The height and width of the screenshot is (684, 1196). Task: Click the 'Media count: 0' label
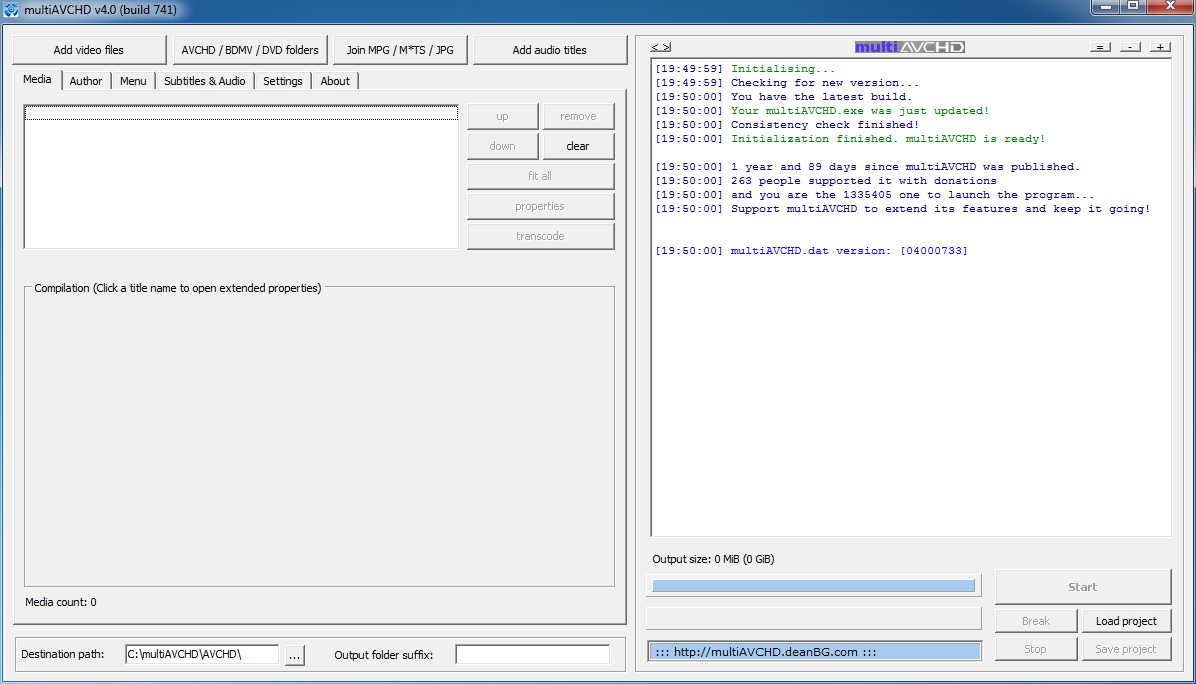pyautogui.click(x=61, y=602)
